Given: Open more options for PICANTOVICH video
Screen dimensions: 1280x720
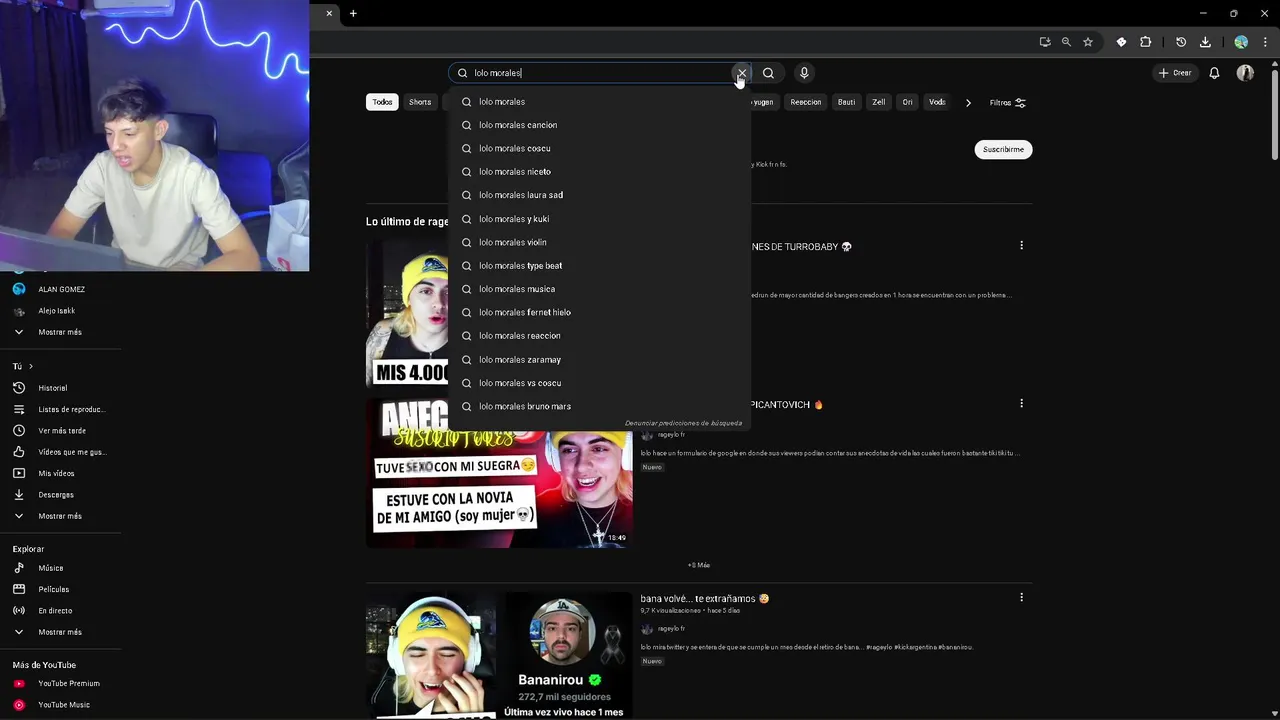Looking at the screenshot, I should 1021,403.
